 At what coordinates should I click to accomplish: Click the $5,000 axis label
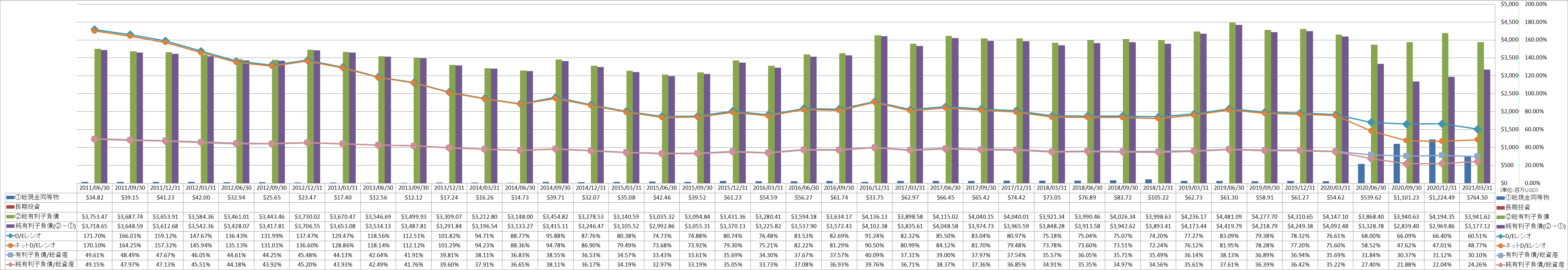coord(1510,4)
